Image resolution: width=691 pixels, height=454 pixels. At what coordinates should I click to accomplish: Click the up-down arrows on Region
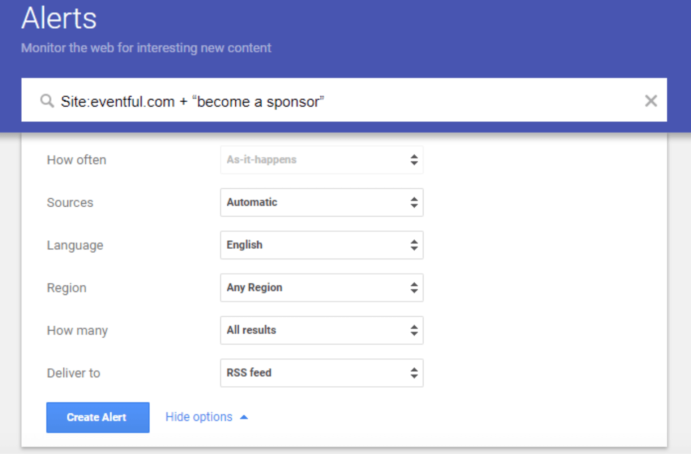point(414,288)
